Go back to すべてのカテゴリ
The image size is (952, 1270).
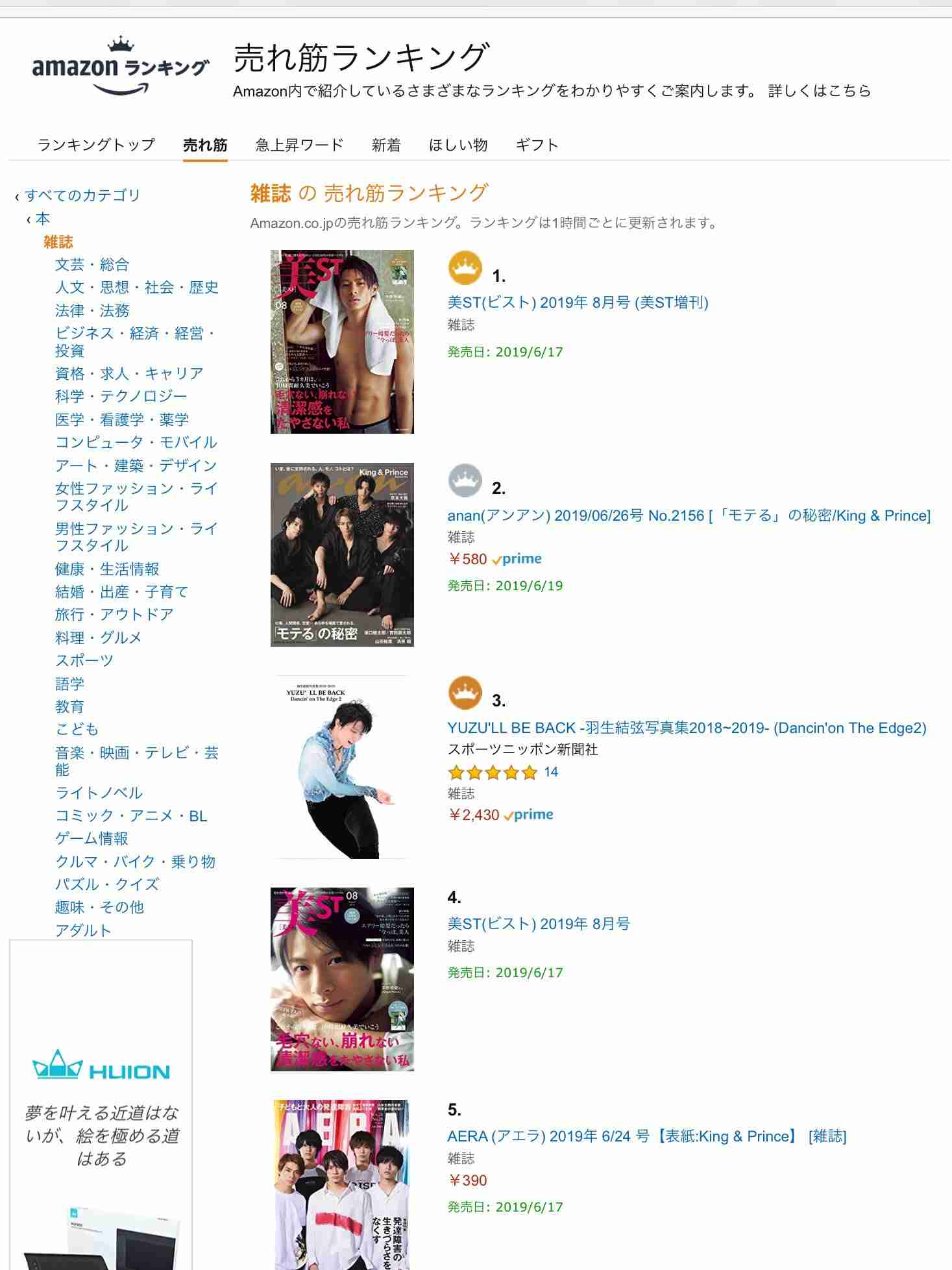(x=82, y=195)
